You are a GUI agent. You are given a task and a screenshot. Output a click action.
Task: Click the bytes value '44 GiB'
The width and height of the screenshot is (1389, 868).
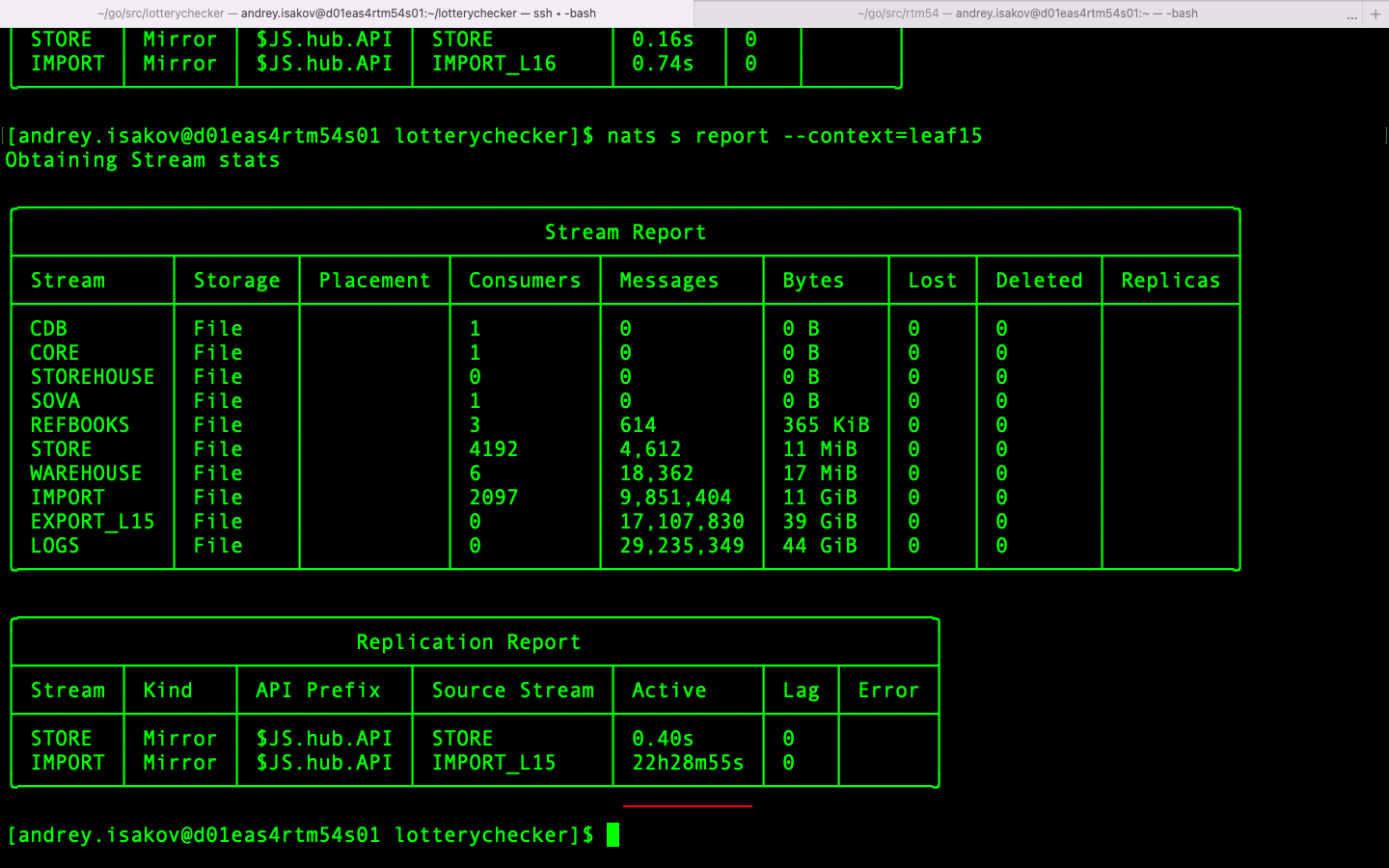coord(820,546)
